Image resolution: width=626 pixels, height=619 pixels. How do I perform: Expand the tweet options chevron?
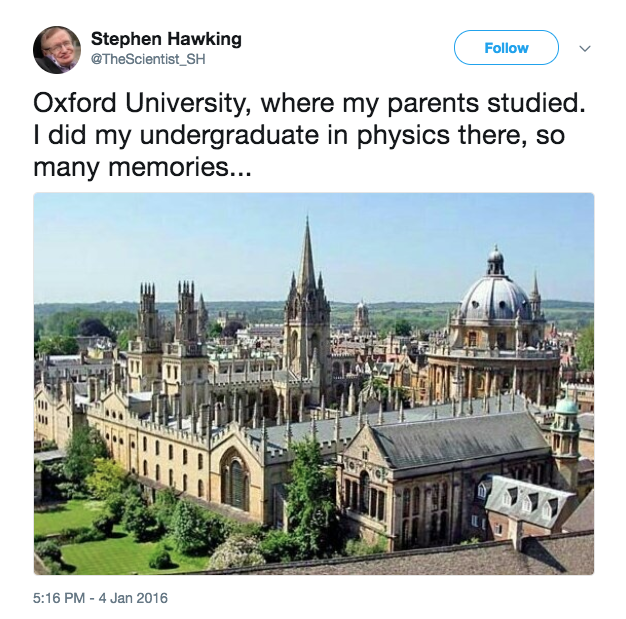(x=585, y=48)
